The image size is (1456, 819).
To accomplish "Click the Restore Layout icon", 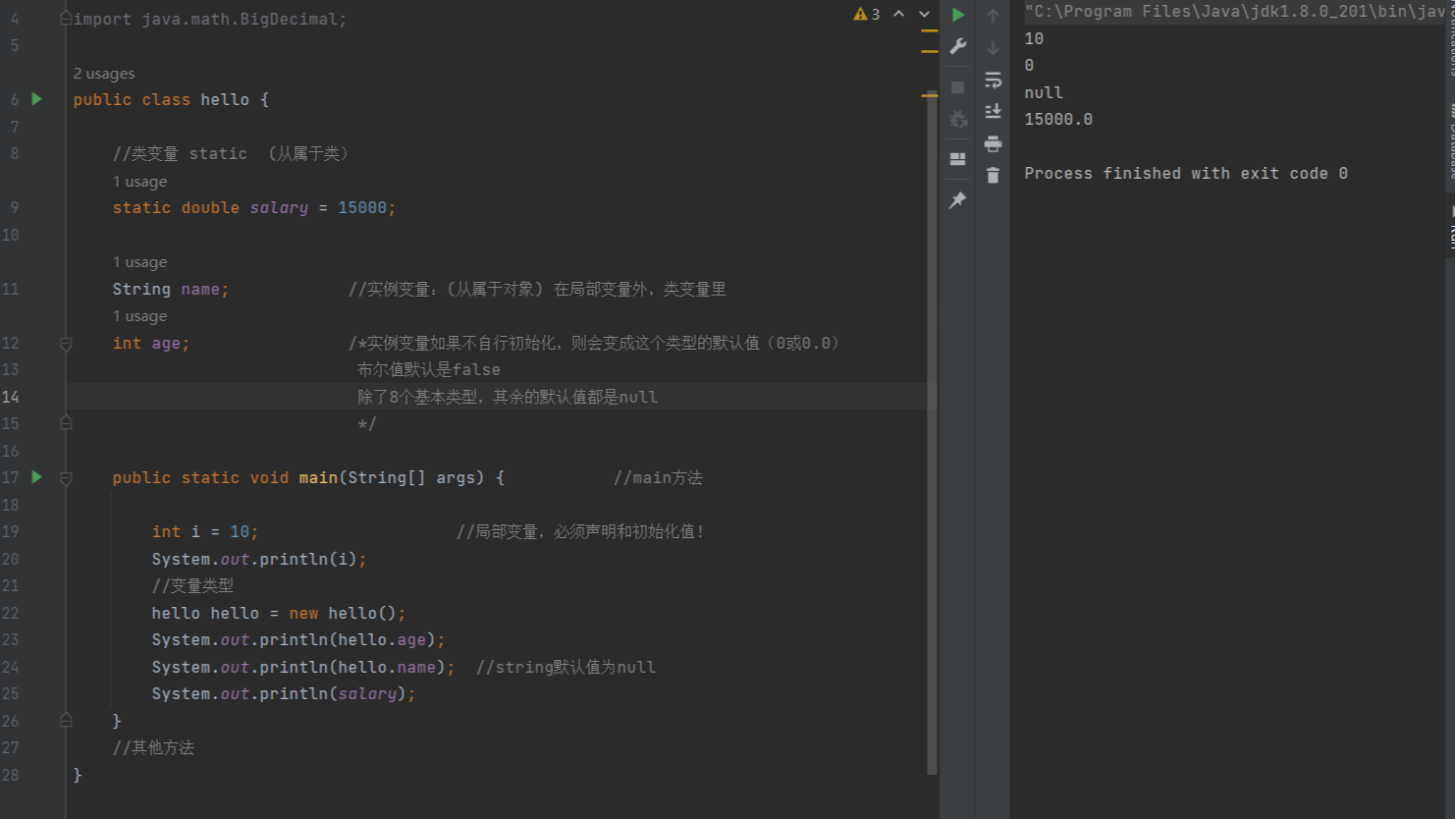I will [x=958, y=158].
